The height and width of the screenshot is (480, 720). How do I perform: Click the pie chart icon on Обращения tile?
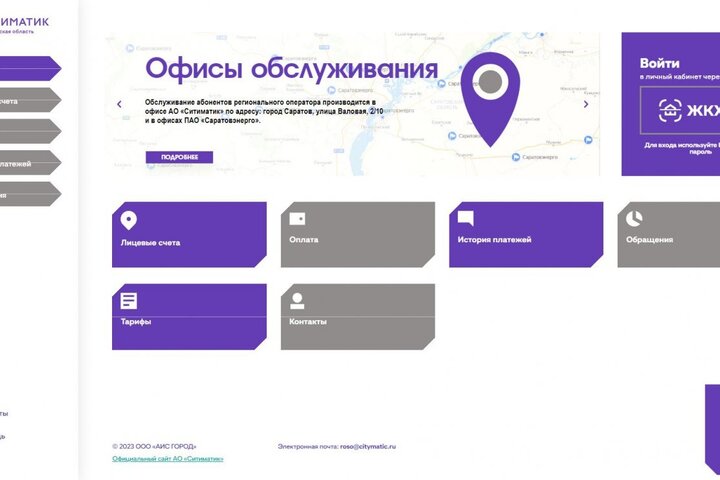[634, 219]
